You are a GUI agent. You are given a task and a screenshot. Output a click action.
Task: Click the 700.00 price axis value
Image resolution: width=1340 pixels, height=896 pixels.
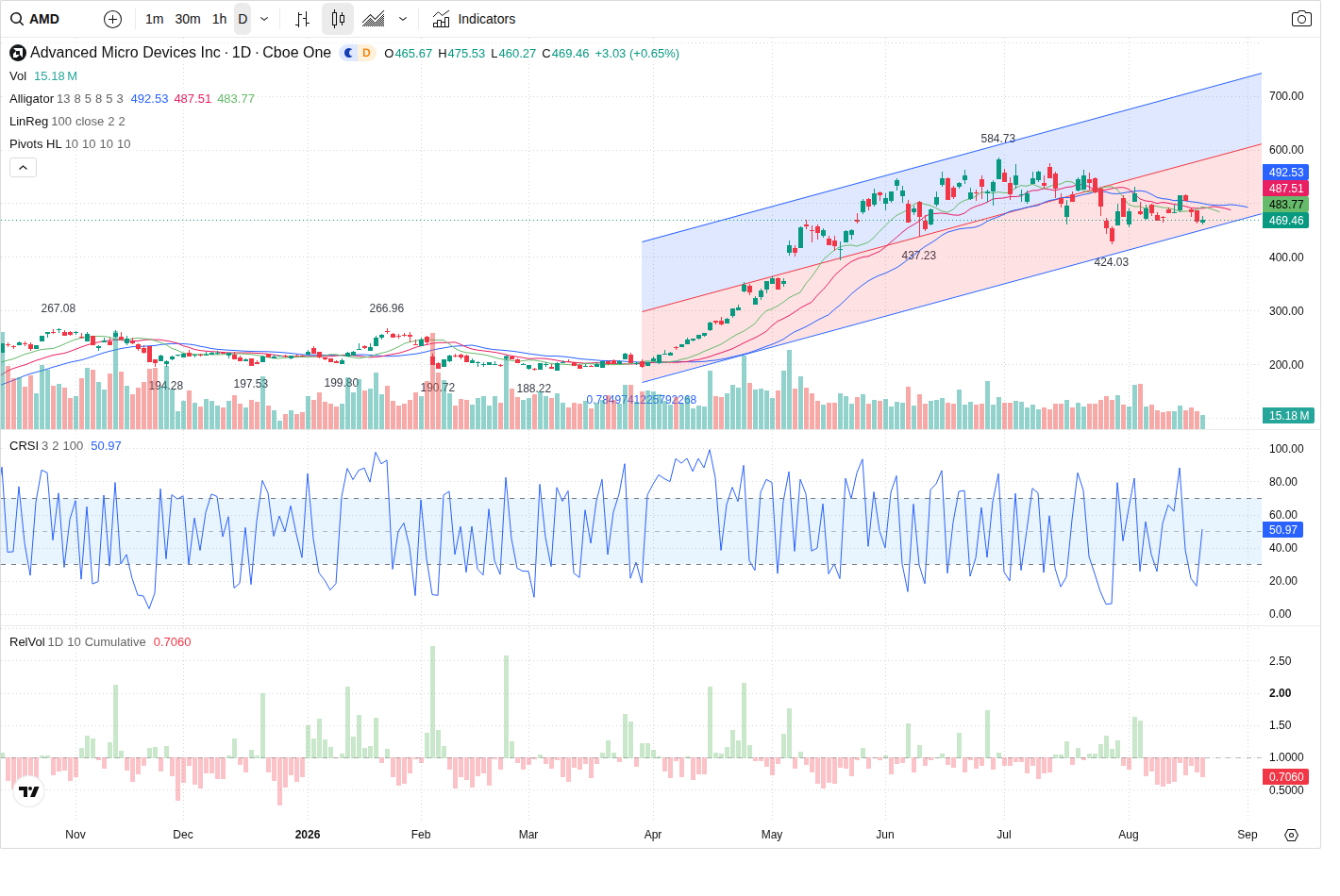coord(1286,96)
